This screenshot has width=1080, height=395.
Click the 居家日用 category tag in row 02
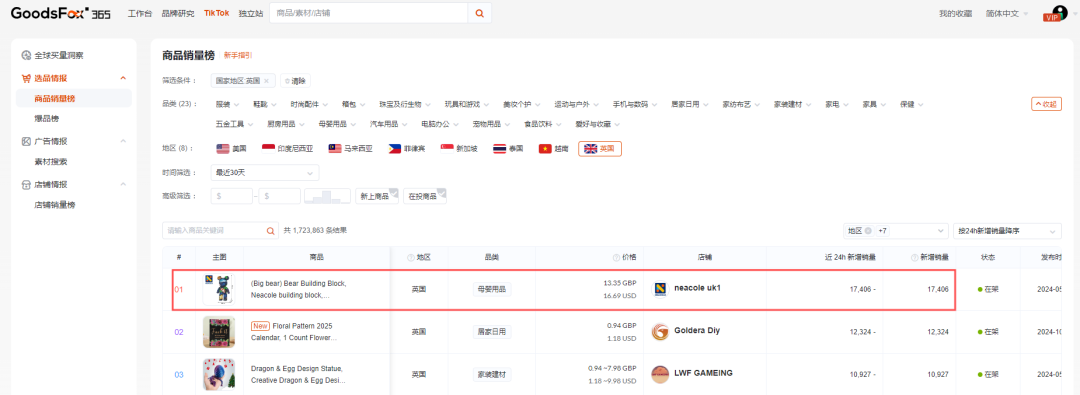coord(492,332)
